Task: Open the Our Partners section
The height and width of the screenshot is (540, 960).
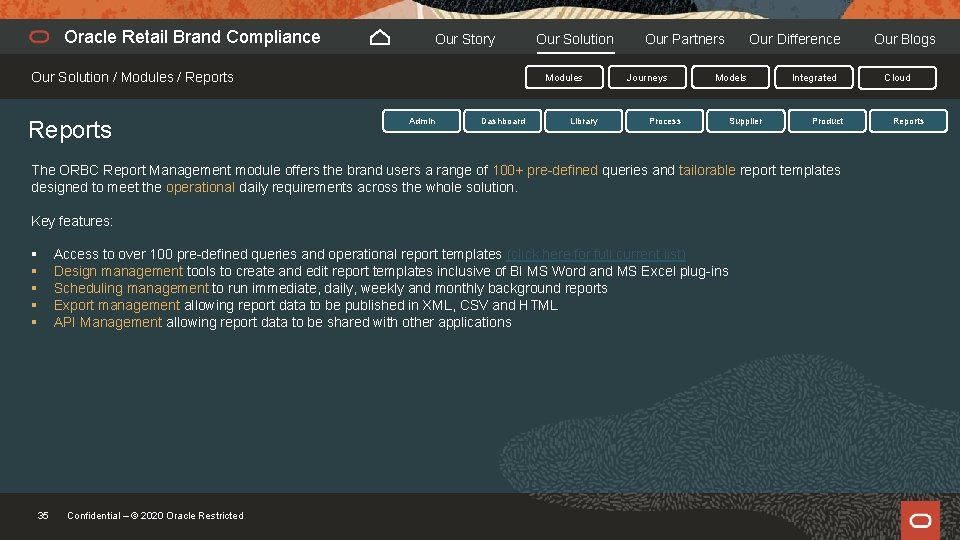Action: coord(684,39)
